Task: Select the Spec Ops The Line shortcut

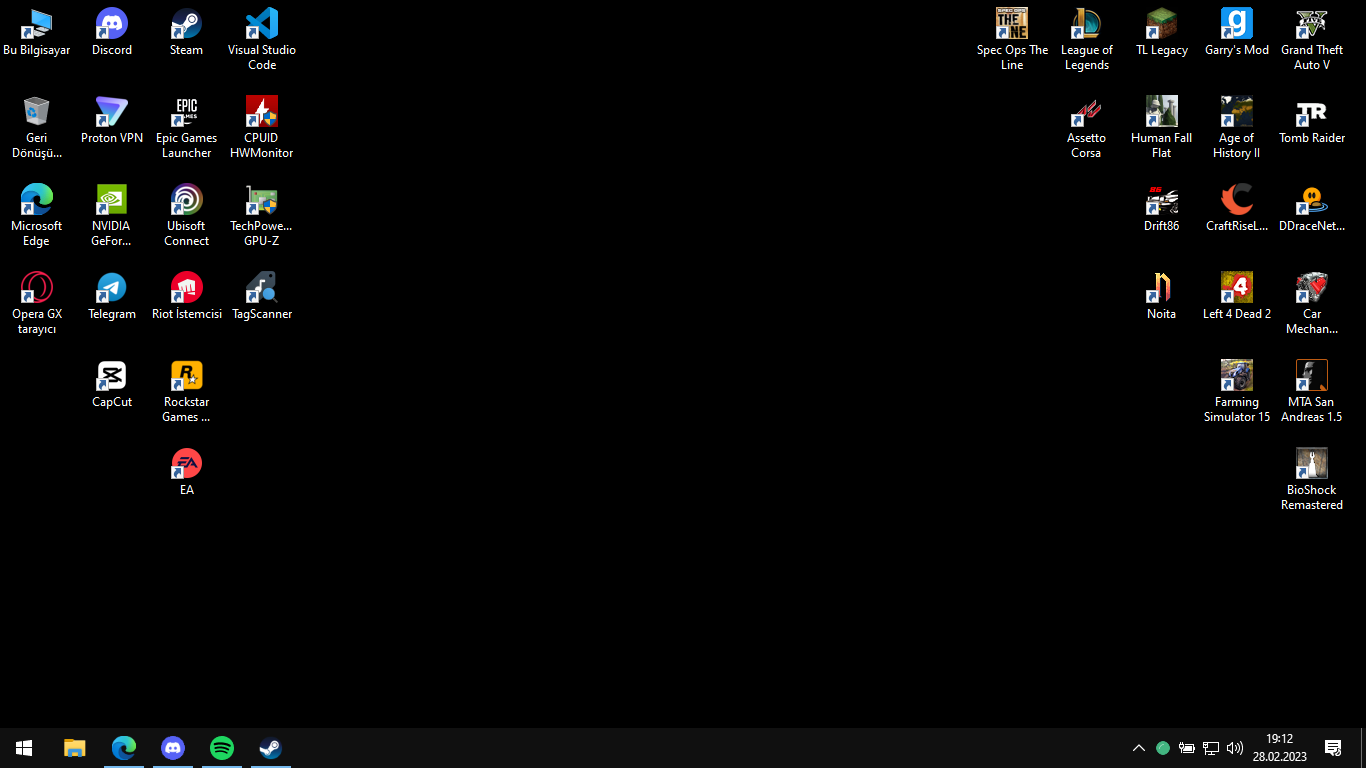Action: click(1012, 40)
